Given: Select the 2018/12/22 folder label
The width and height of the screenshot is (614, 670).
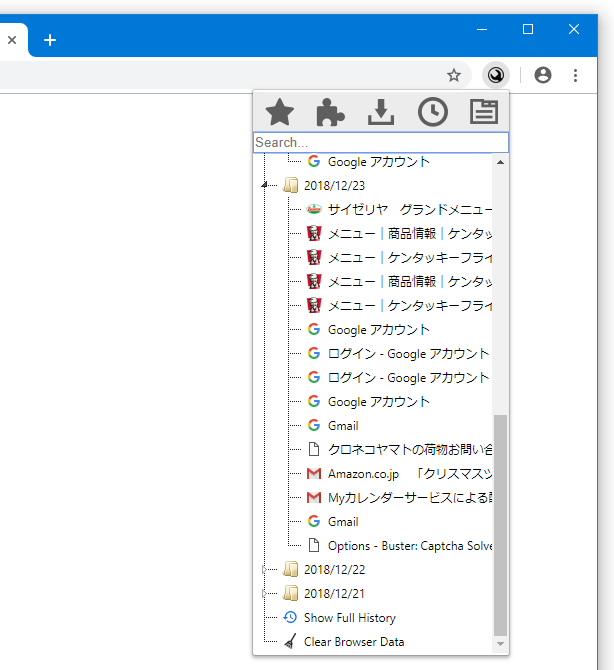Looking at the screenshot, I should tap(334, 570).
